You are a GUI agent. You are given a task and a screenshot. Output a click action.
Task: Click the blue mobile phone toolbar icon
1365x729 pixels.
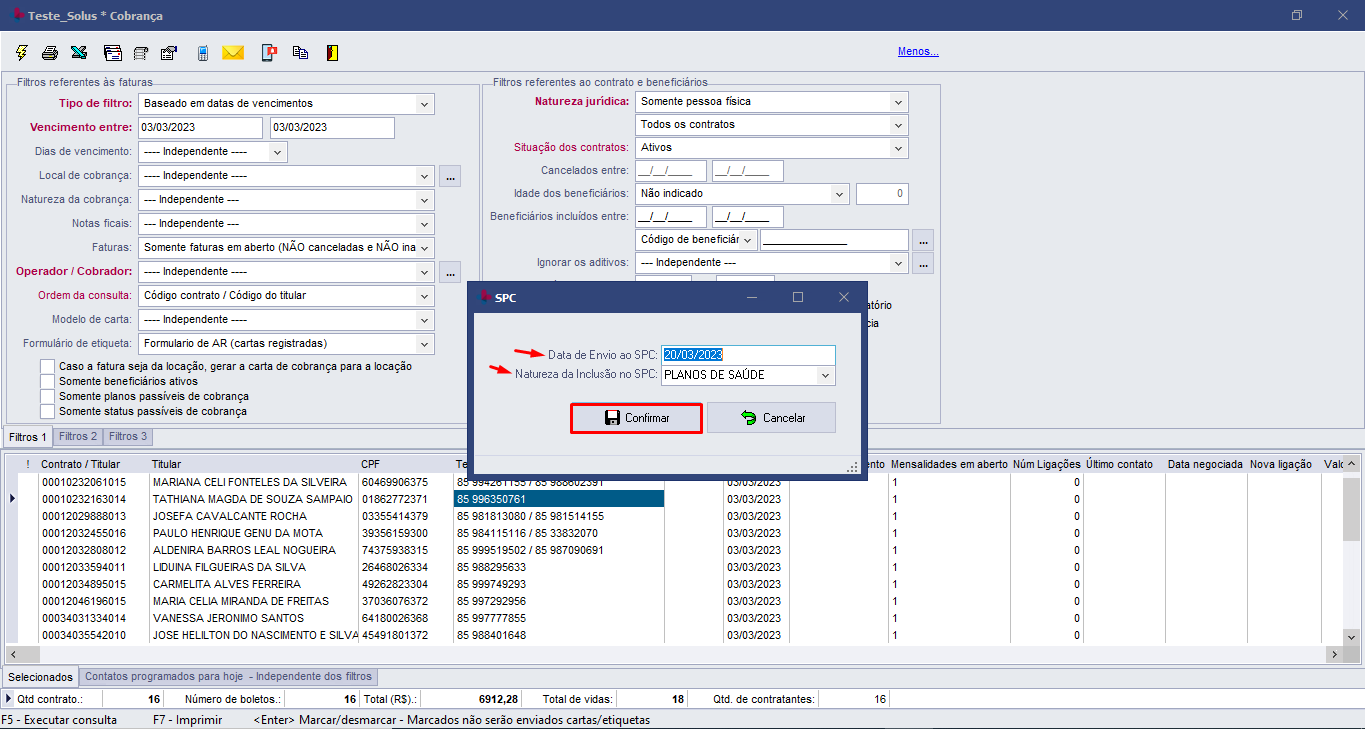pyautogui.click(x=202, y=53)
